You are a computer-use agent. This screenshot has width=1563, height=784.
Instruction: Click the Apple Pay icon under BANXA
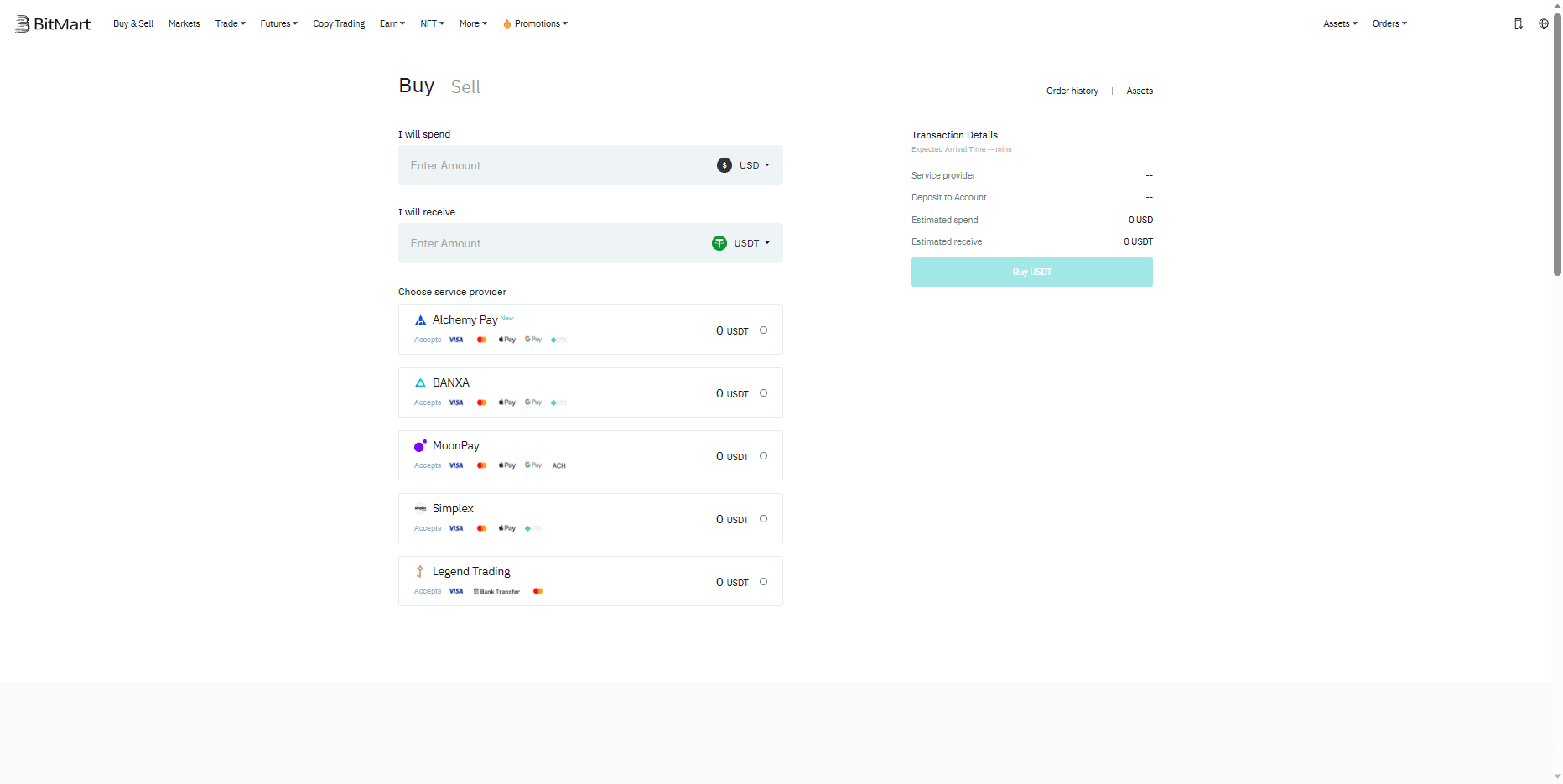pos(507,402)
